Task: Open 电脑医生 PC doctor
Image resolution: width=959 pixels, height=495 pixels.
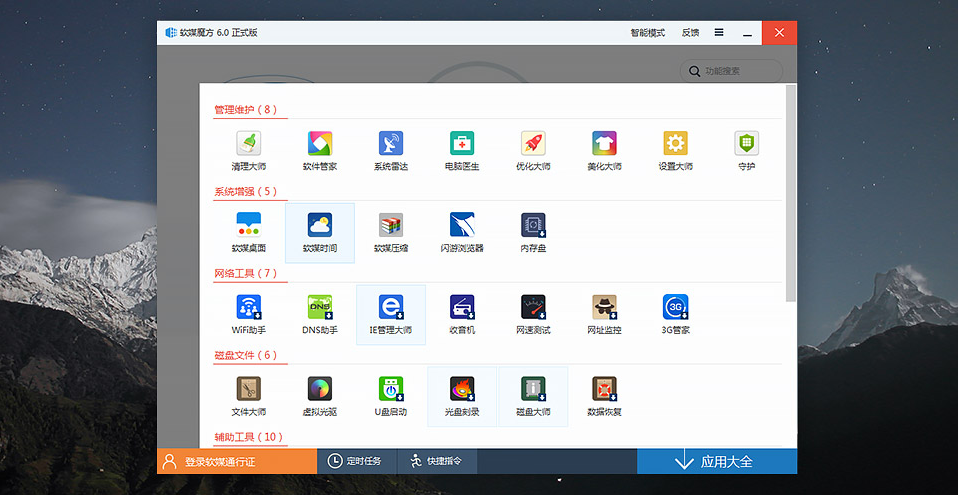Action: point(462,151)
